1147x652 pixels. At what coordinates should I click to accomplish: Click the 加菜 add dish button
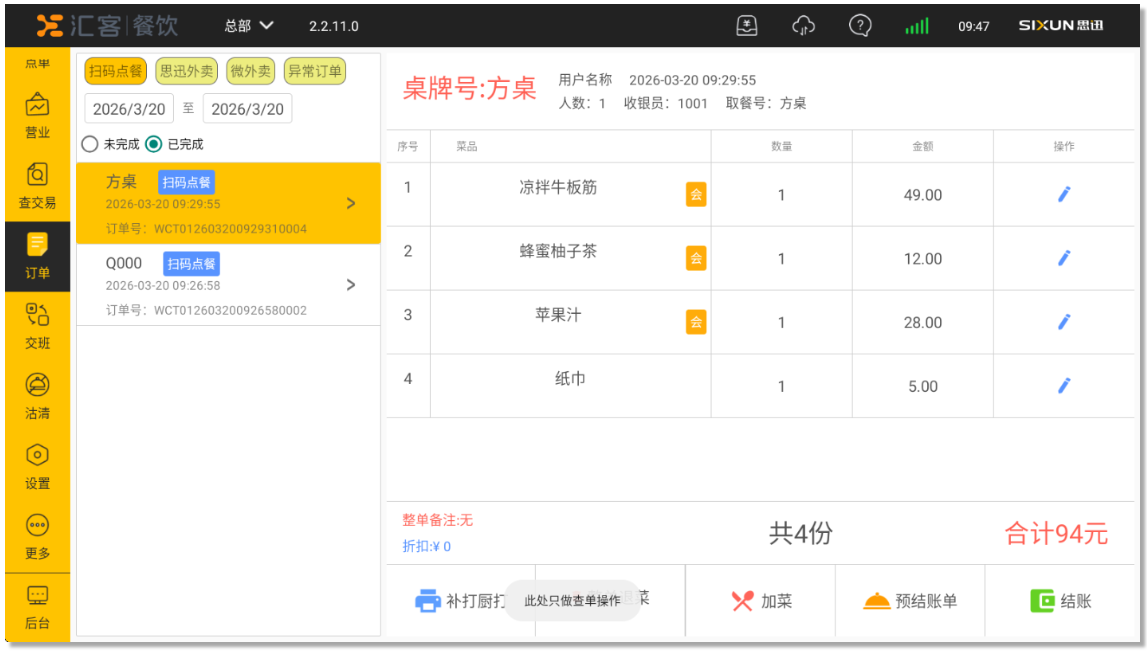click(761, 601)
